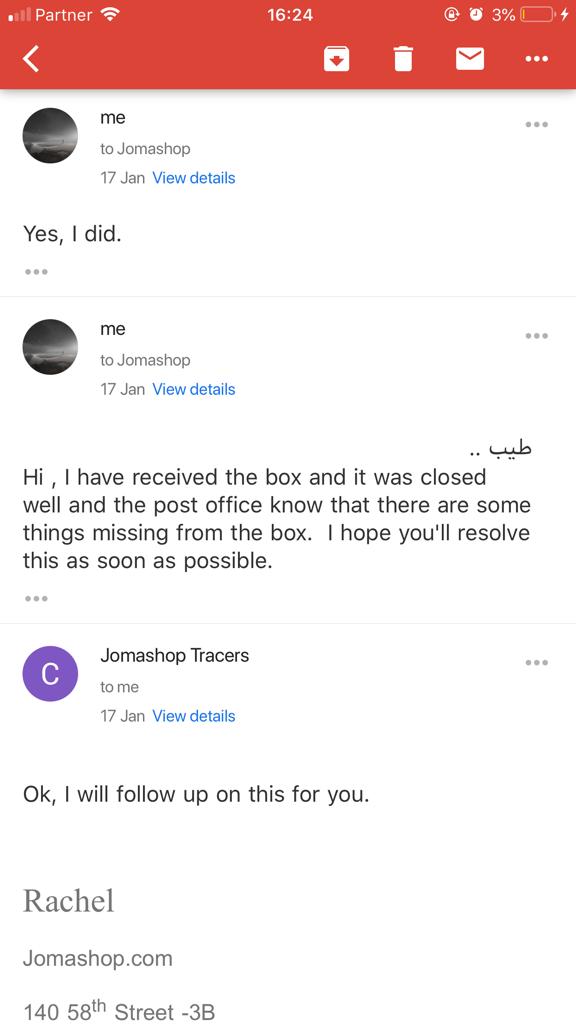This screenshot has height=1024, width=576.
Task: Tap the Jomashop.com signature text
Action: coord(98,959)
